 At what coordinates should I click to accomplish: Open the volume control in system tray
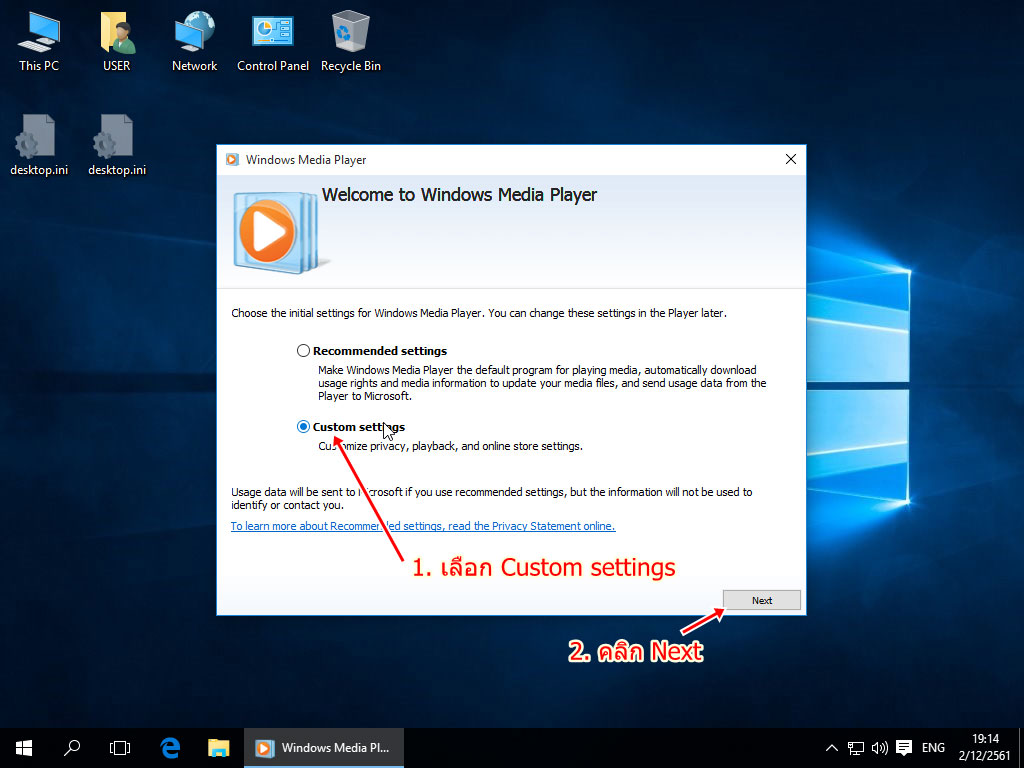click(880, 747)
